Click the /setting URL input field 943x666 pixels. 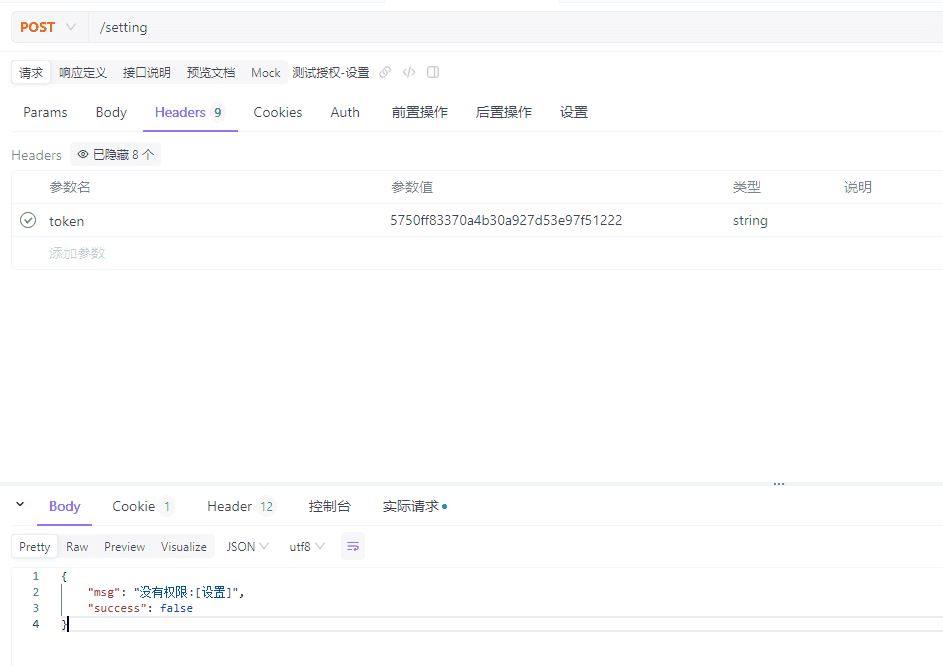pos(515,27)
